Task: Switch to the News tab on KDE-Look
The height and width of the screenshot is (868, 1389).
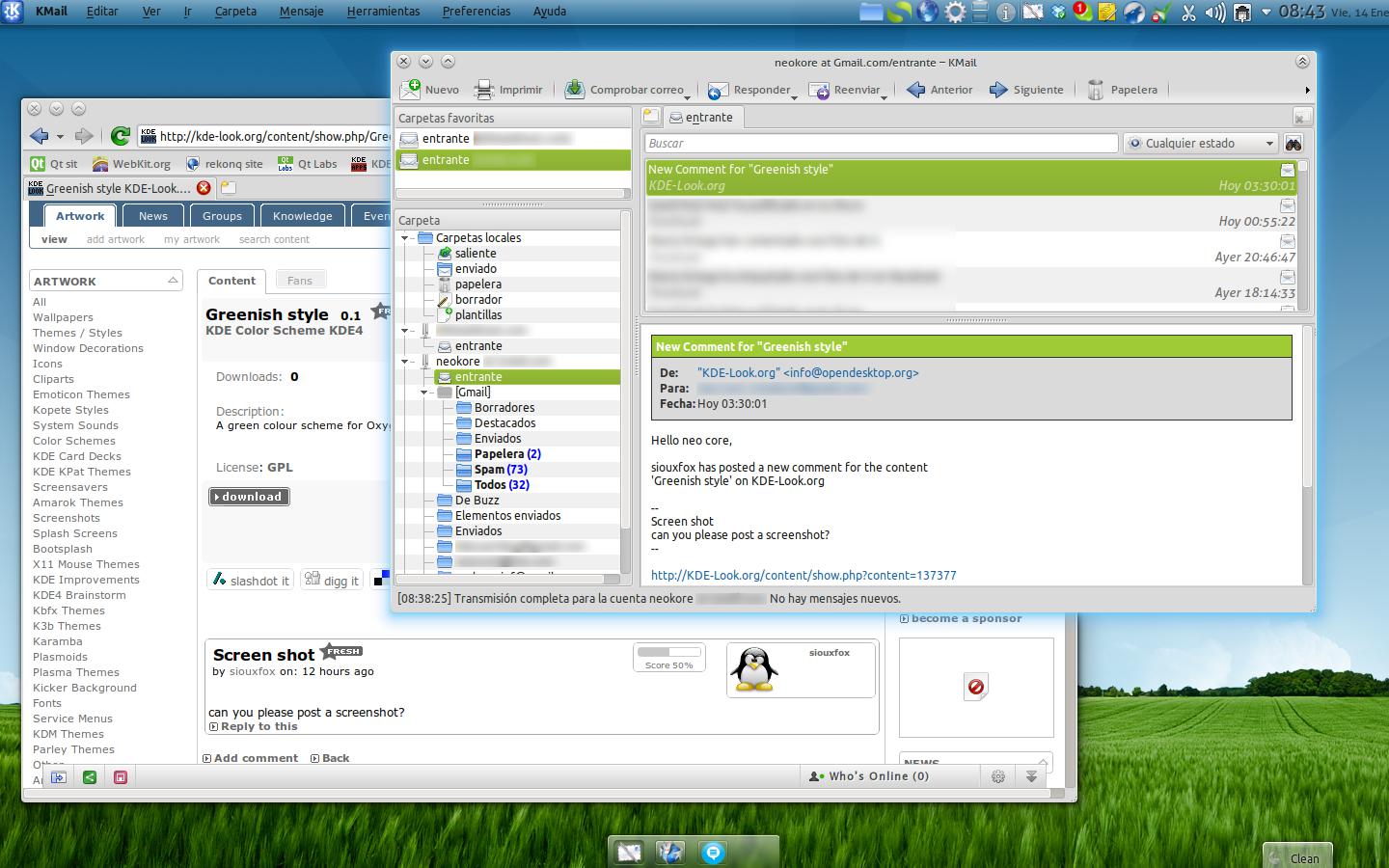Action: (x=153, y=216)
